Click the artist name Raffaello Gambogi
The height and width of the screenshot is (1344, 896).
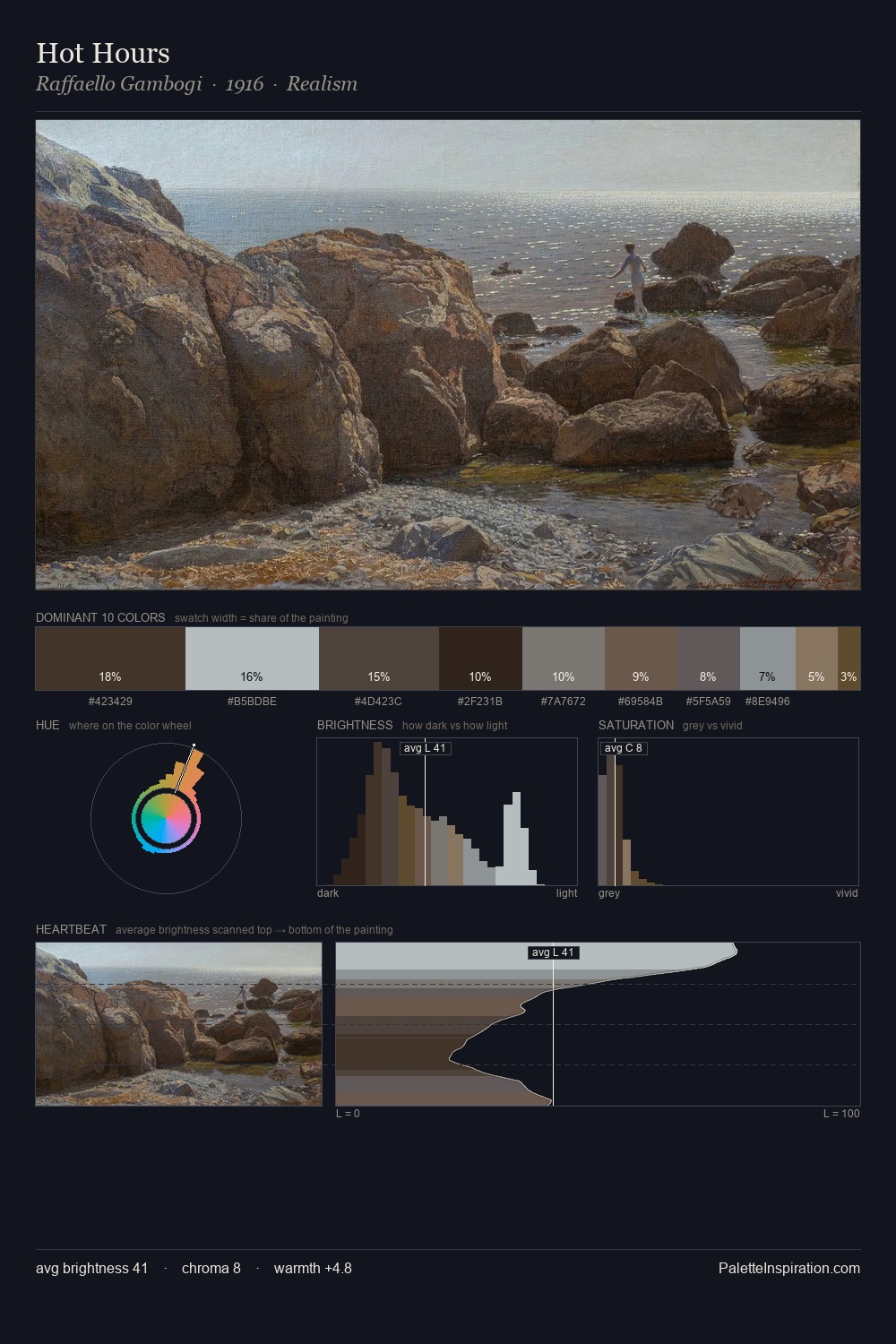coord(119,84)
